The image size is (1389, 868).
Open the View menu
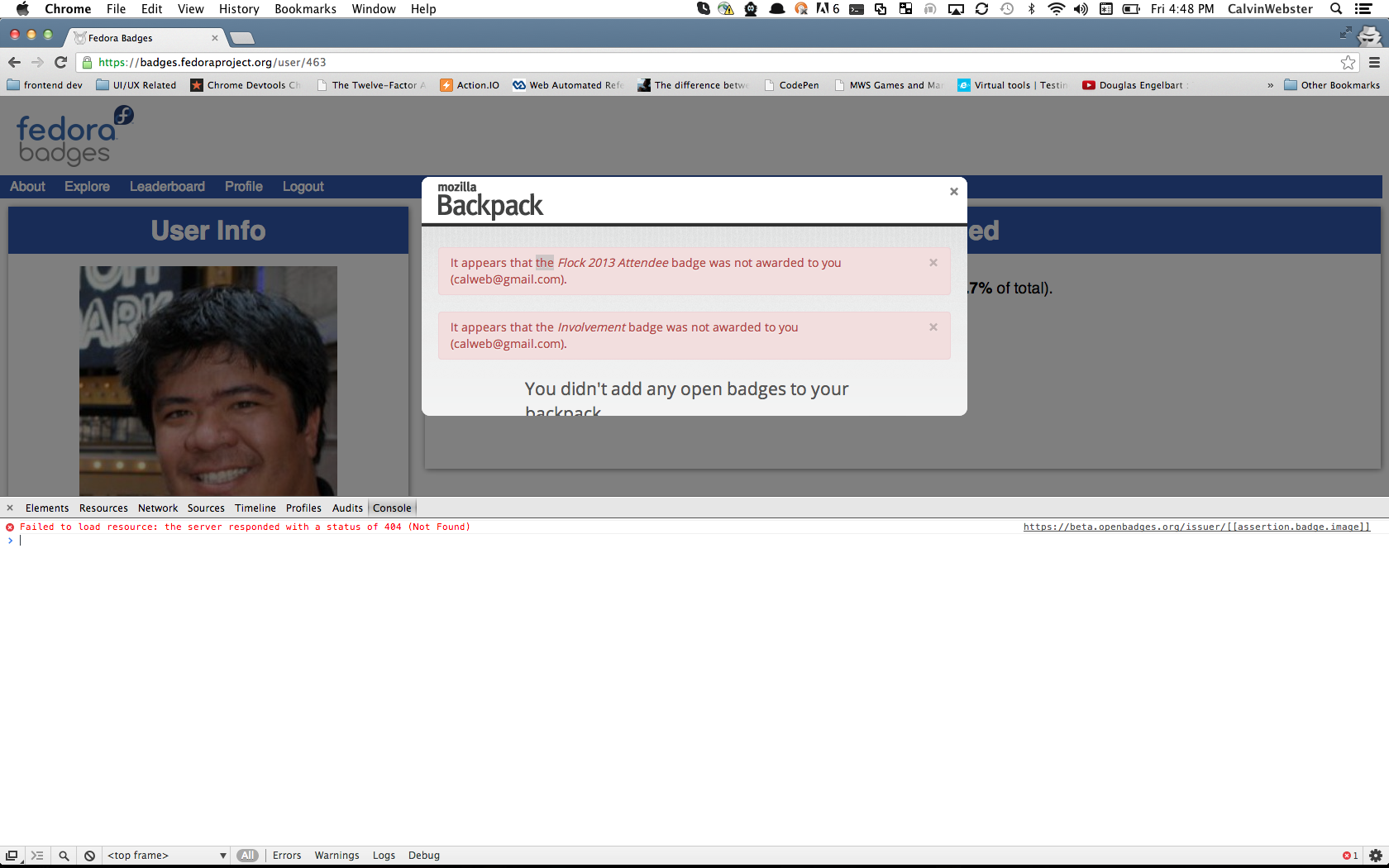pyautogui.click(x=190, y=9)
